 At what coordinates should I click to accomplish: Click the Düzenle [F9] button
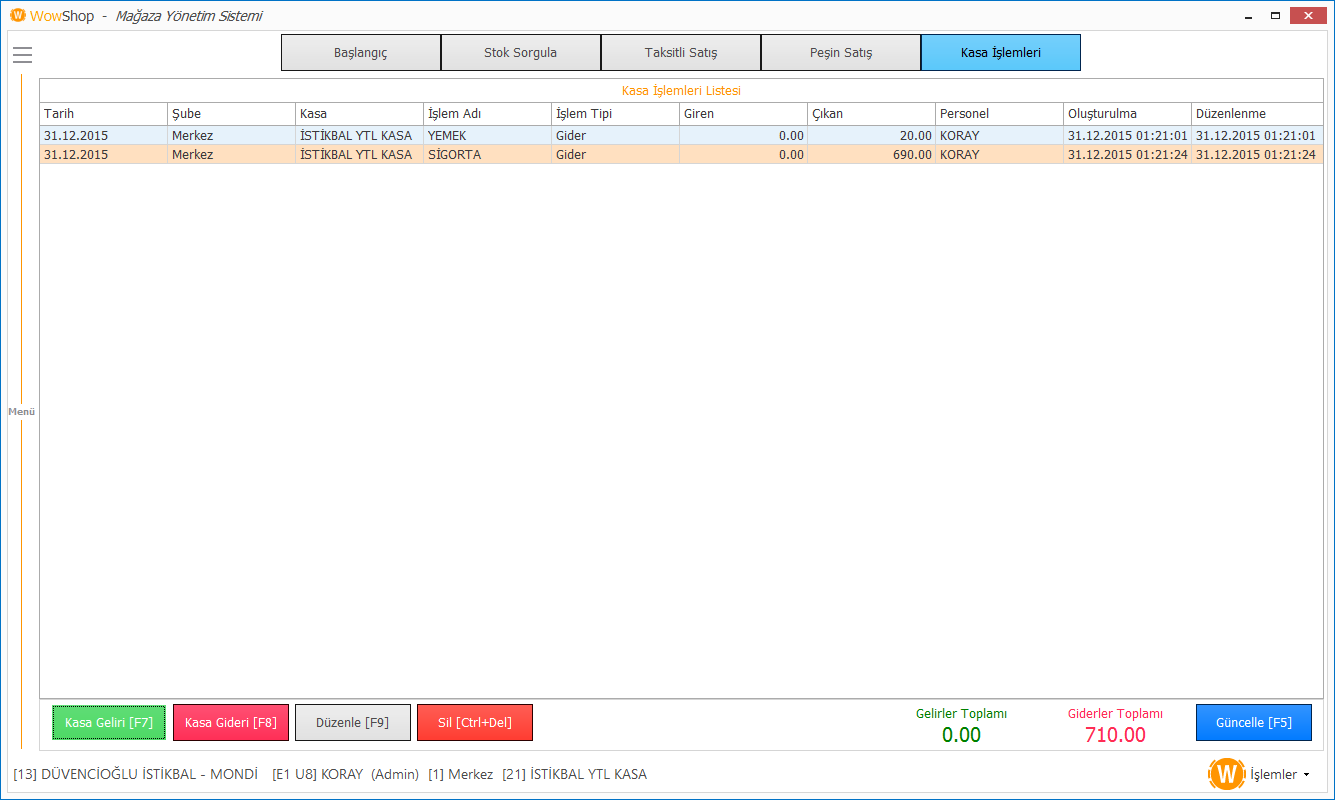pyautogui.click(x=352, y=722)
